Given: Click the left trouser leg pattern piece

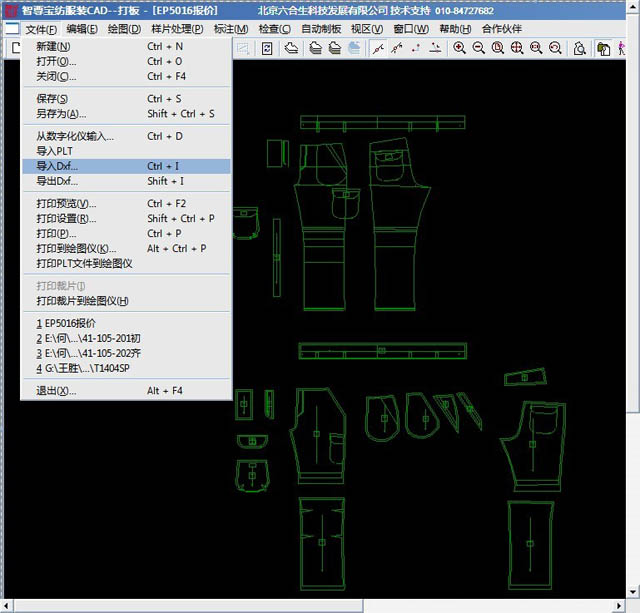Looking at the screenshot, I should pyautogui.click(x=322, y=227).
